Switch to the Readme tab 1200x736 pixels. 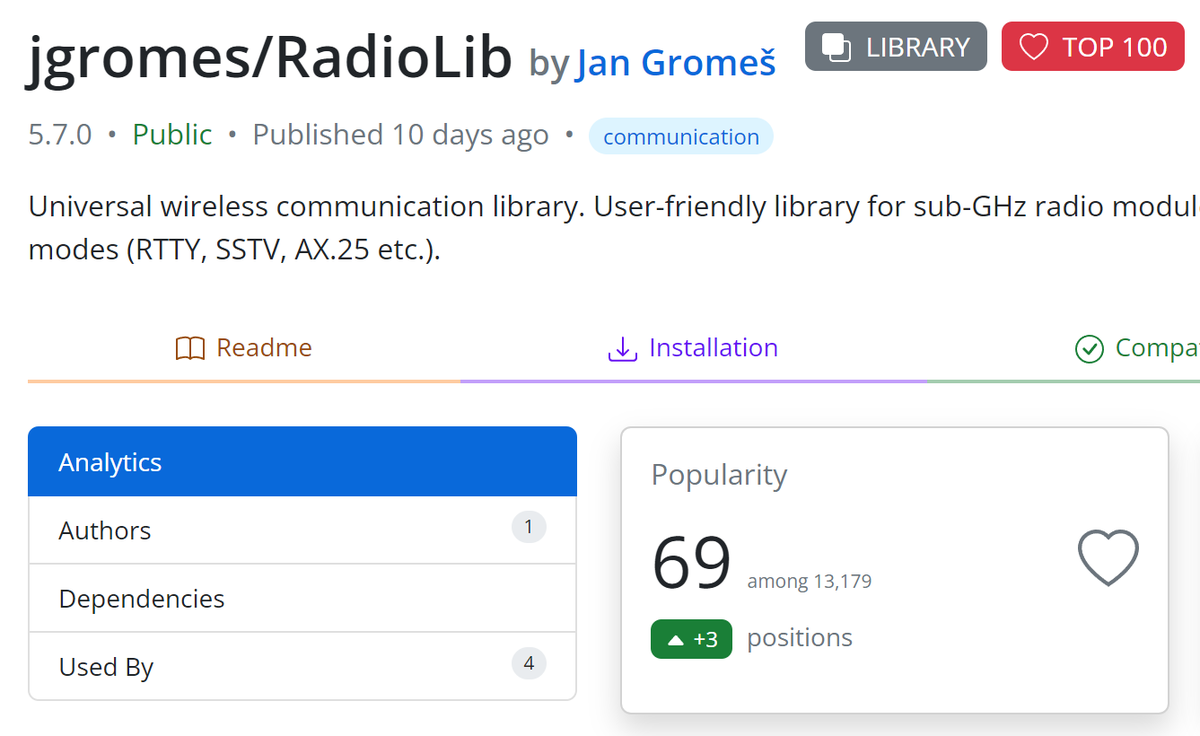pos(244,348)
